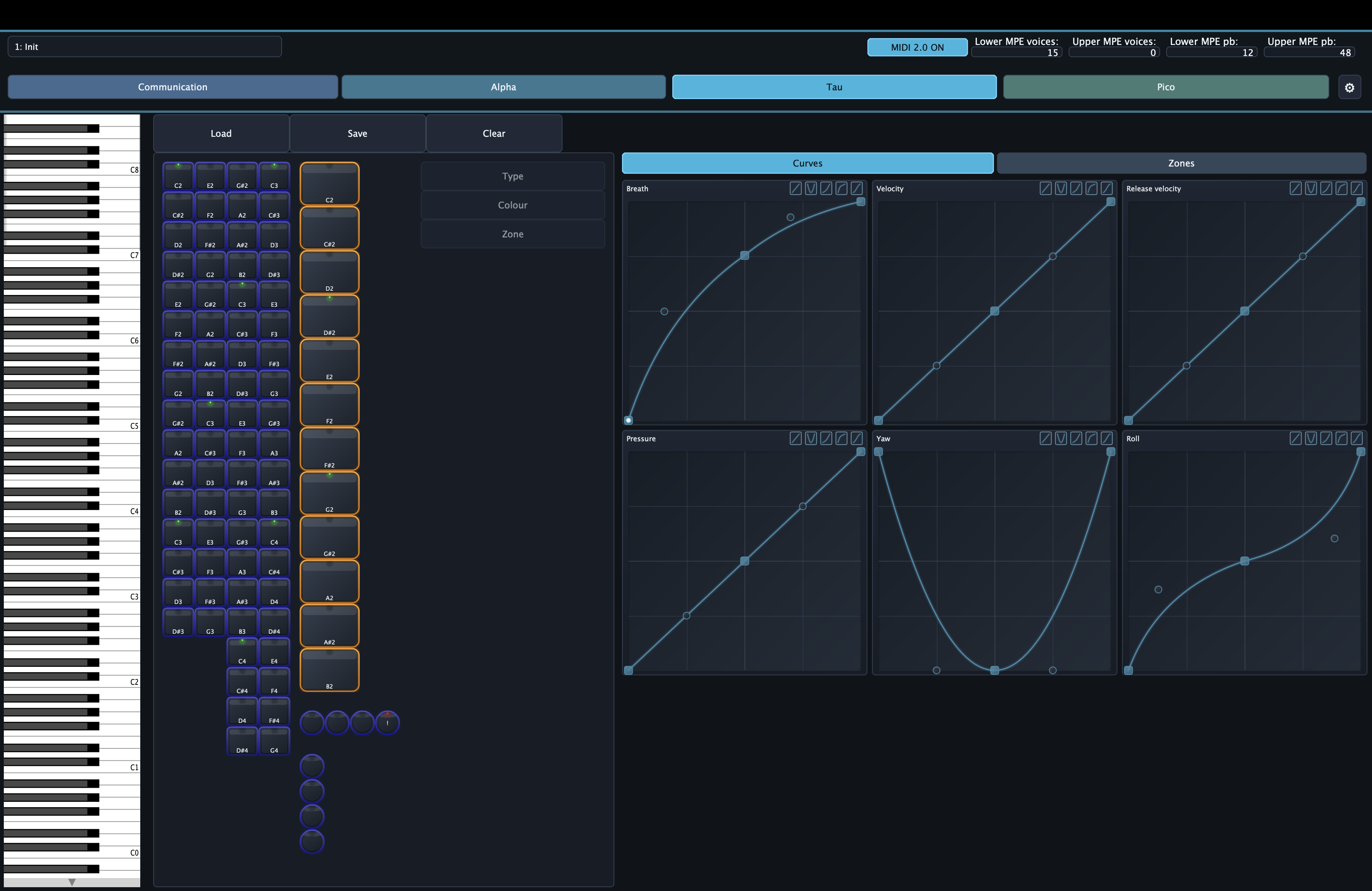Select the Curves tab
This screenshot has height=891, width=1372.
808,163
